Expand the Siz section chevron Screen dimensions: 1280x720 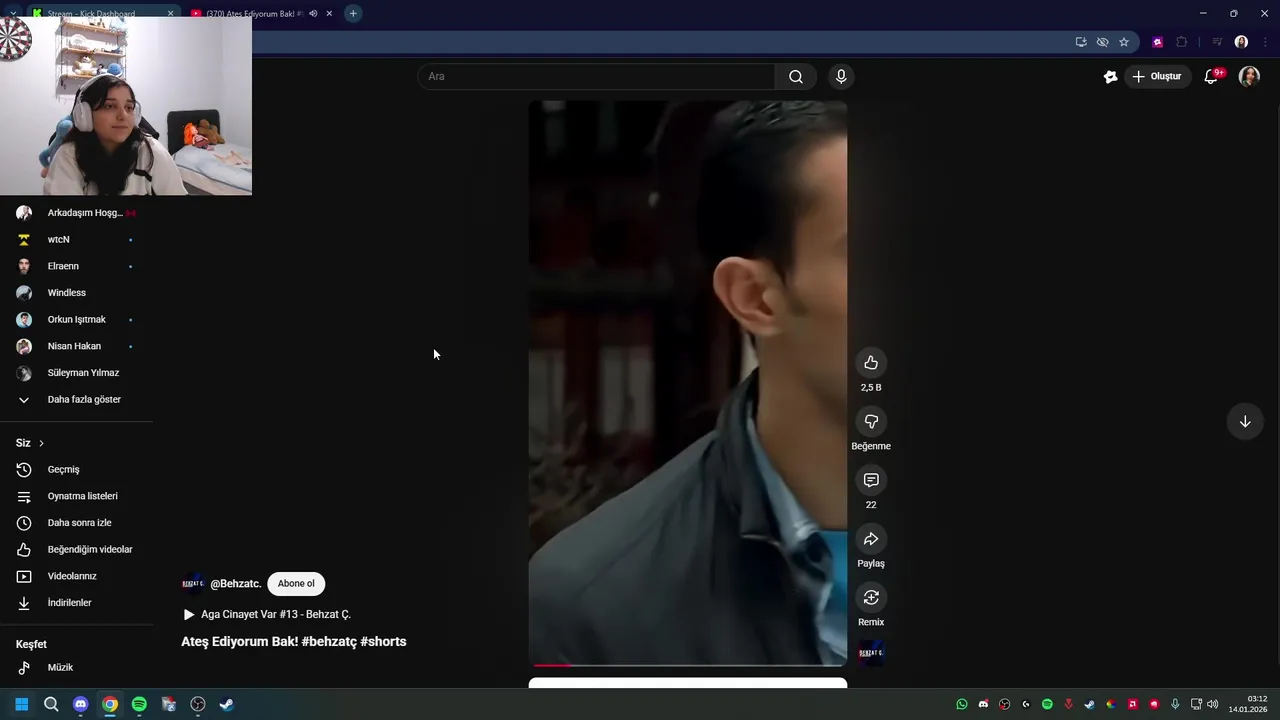[41, 443]
